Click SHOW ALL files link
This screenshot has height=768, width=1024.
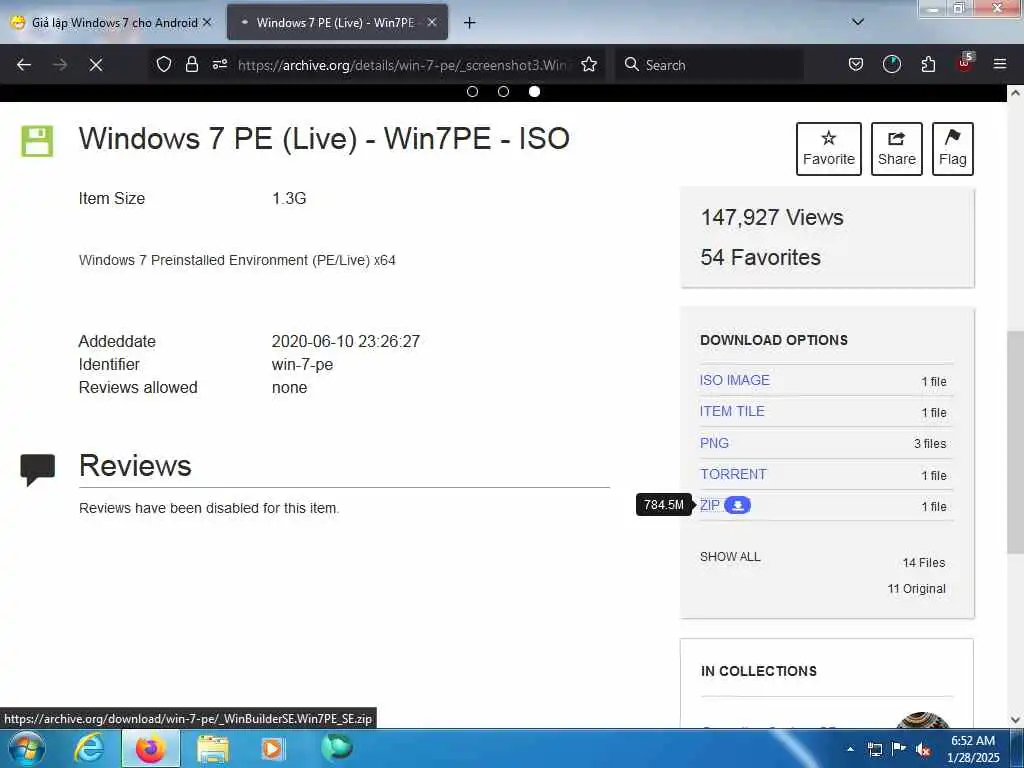coord(730,556)
